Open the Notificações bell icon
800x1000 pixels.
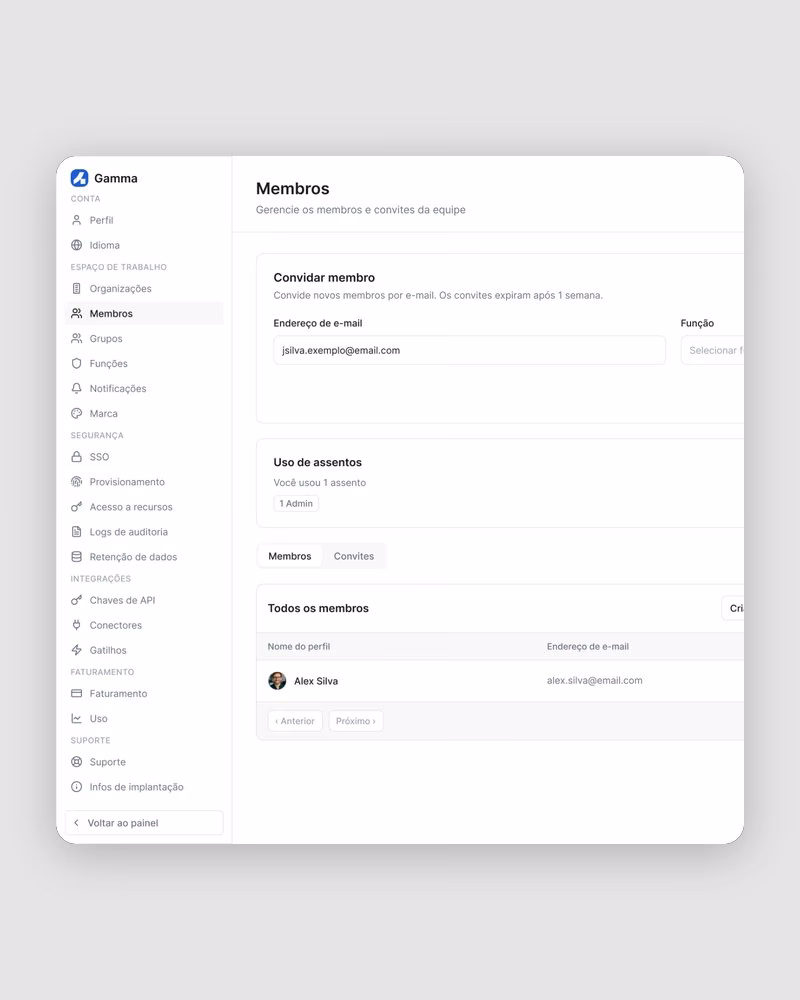[x=77, y=388]
